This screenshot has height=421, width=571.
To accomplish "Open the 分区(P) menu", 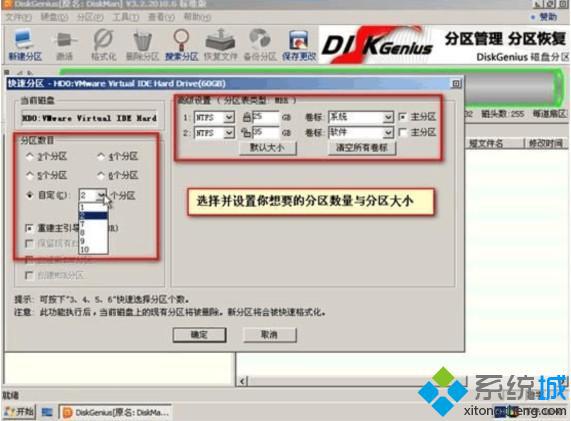I will click(x=90, y=17).
